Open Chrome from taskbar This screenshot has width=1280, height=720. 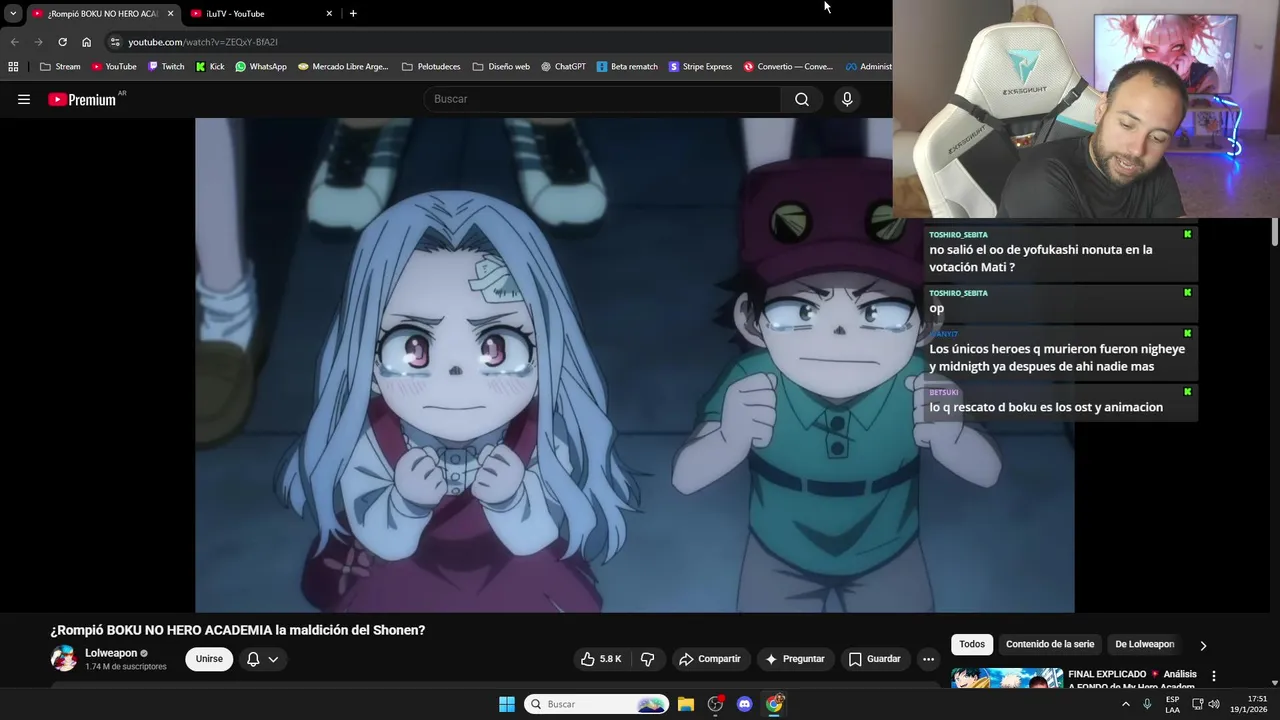[x=774, y=704]
